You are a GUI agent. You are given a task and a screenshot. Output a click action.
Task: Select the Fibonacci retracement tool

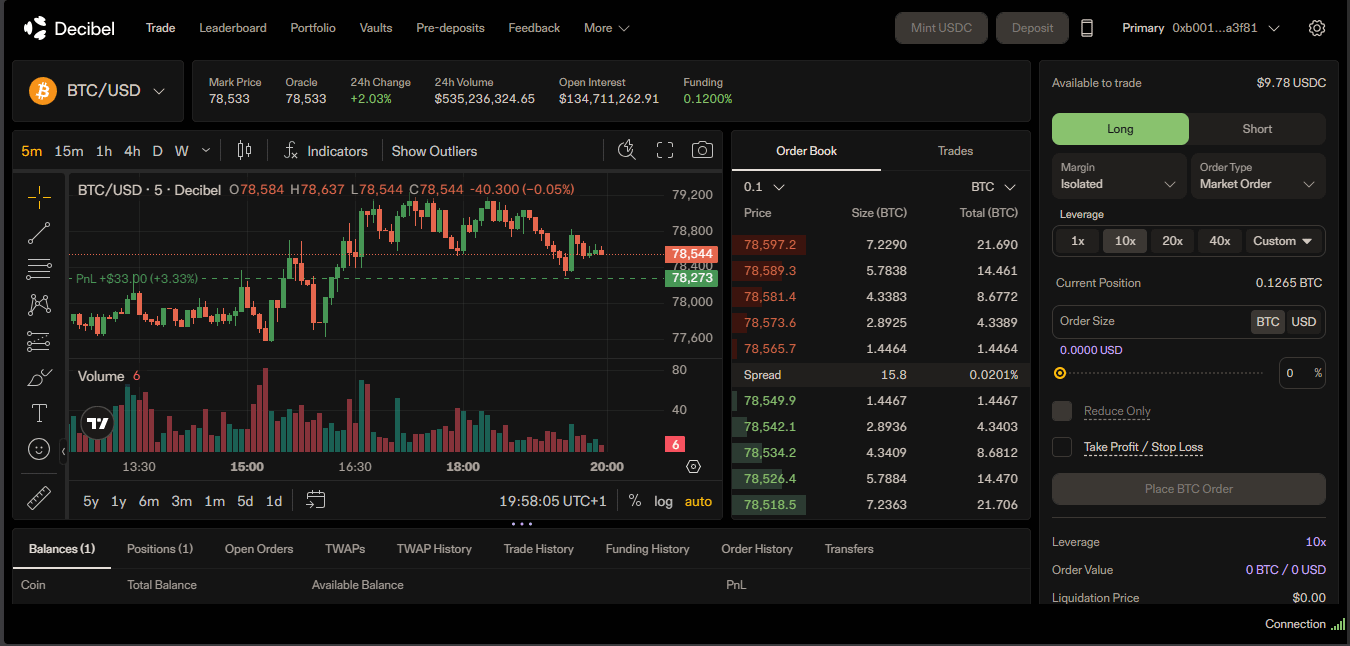click(39, 269)
